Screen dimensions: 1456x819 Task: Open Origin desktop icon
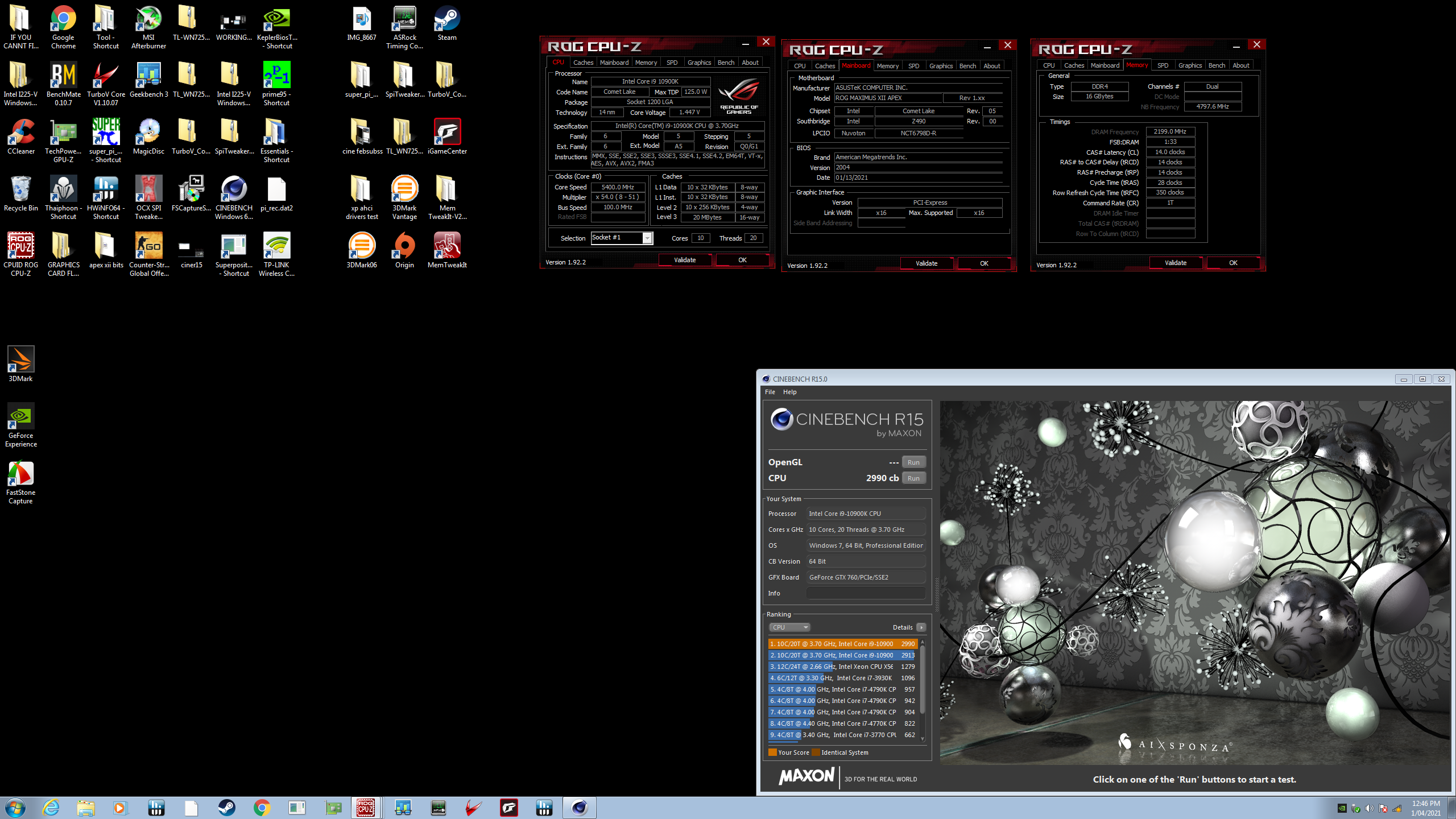point(404,250)
